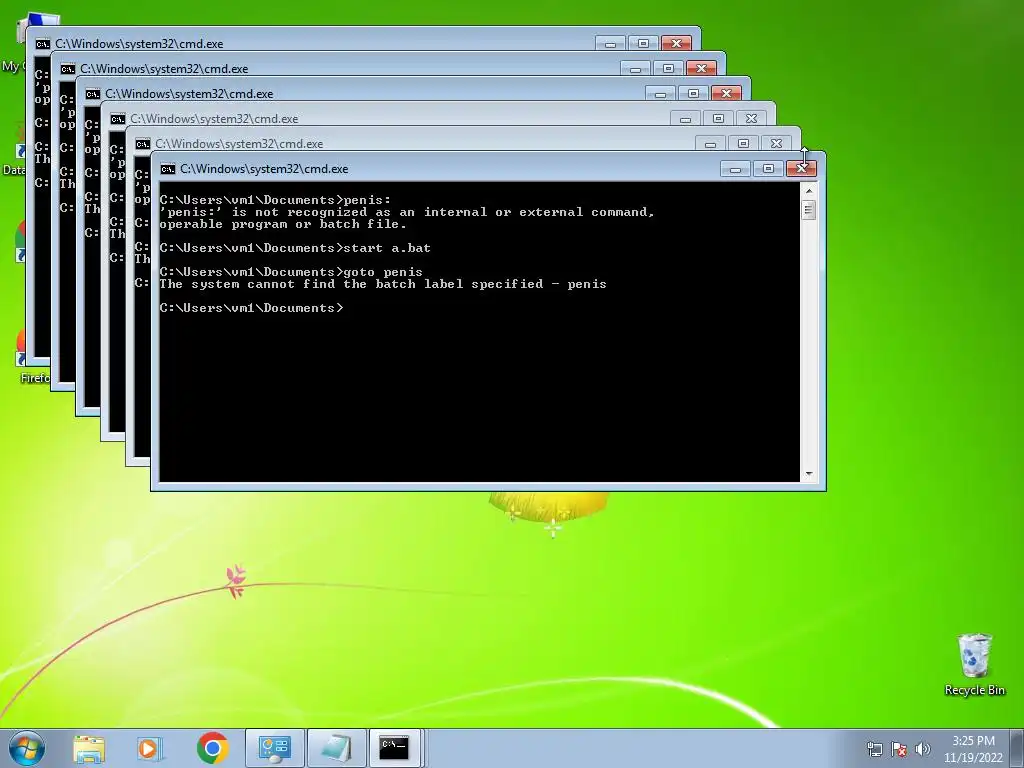
Task: Launch Windows Media Player from the taskbar
Action: [150, 748]
